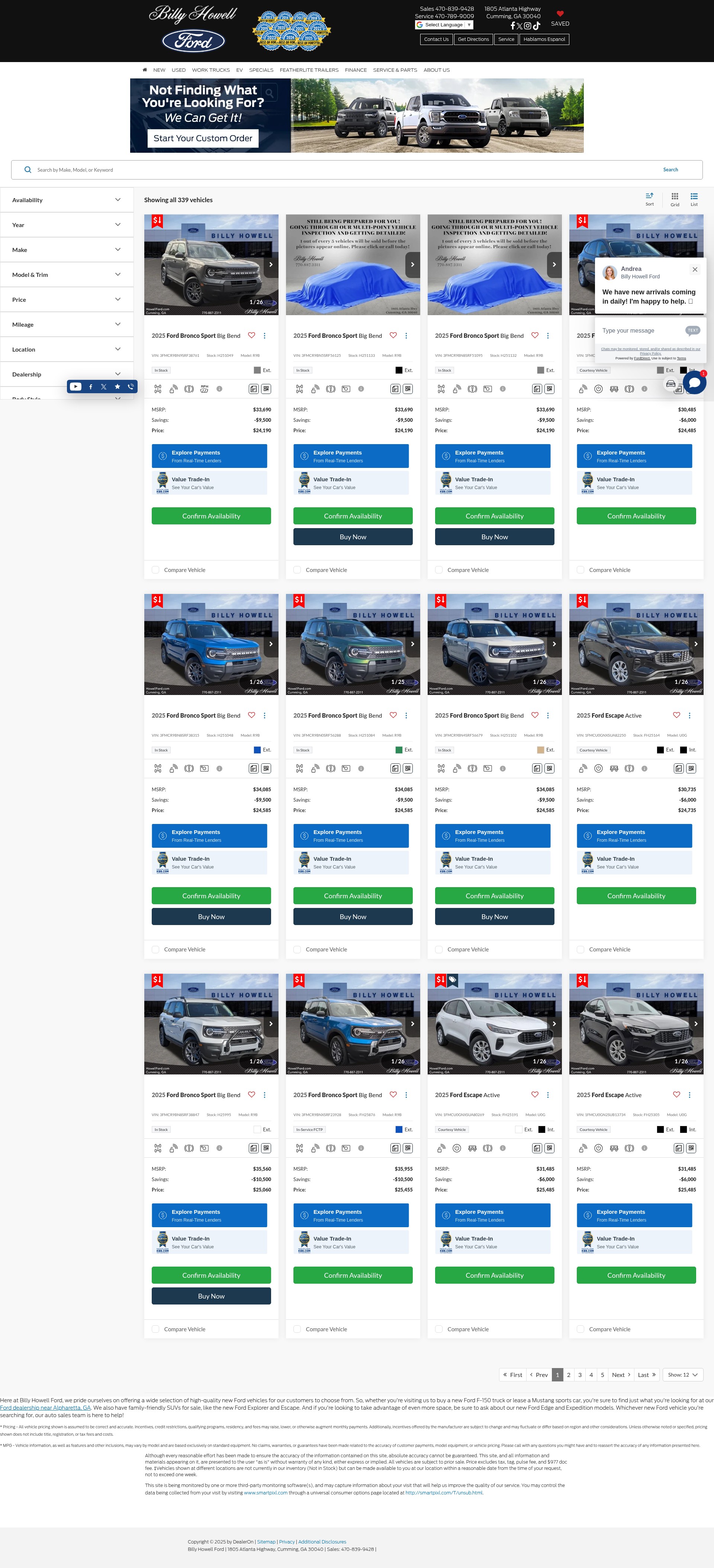714x1568 pixels.
Task: Open the Instagram icon in the header
Action: 528,26
